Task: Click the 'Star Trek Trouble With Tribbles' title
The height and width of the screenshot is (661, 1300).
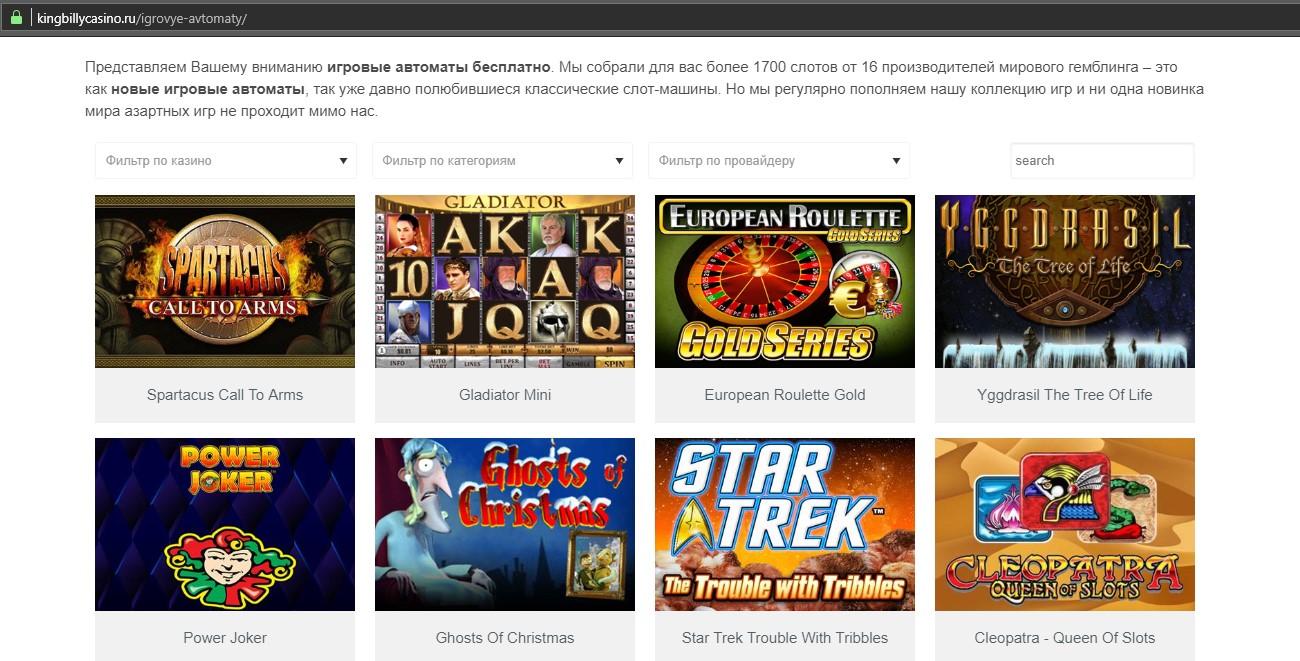Action: click(785, 638)
